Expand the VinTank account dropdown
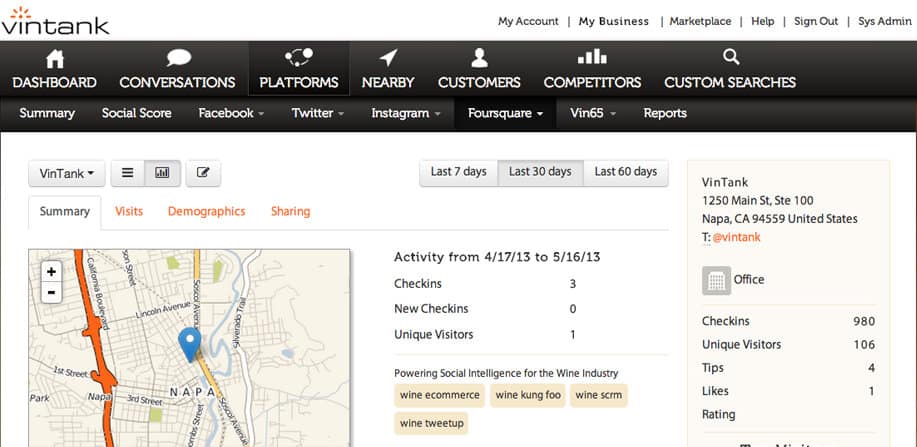This screenshot has width=917, height=447. coord(67,173)
